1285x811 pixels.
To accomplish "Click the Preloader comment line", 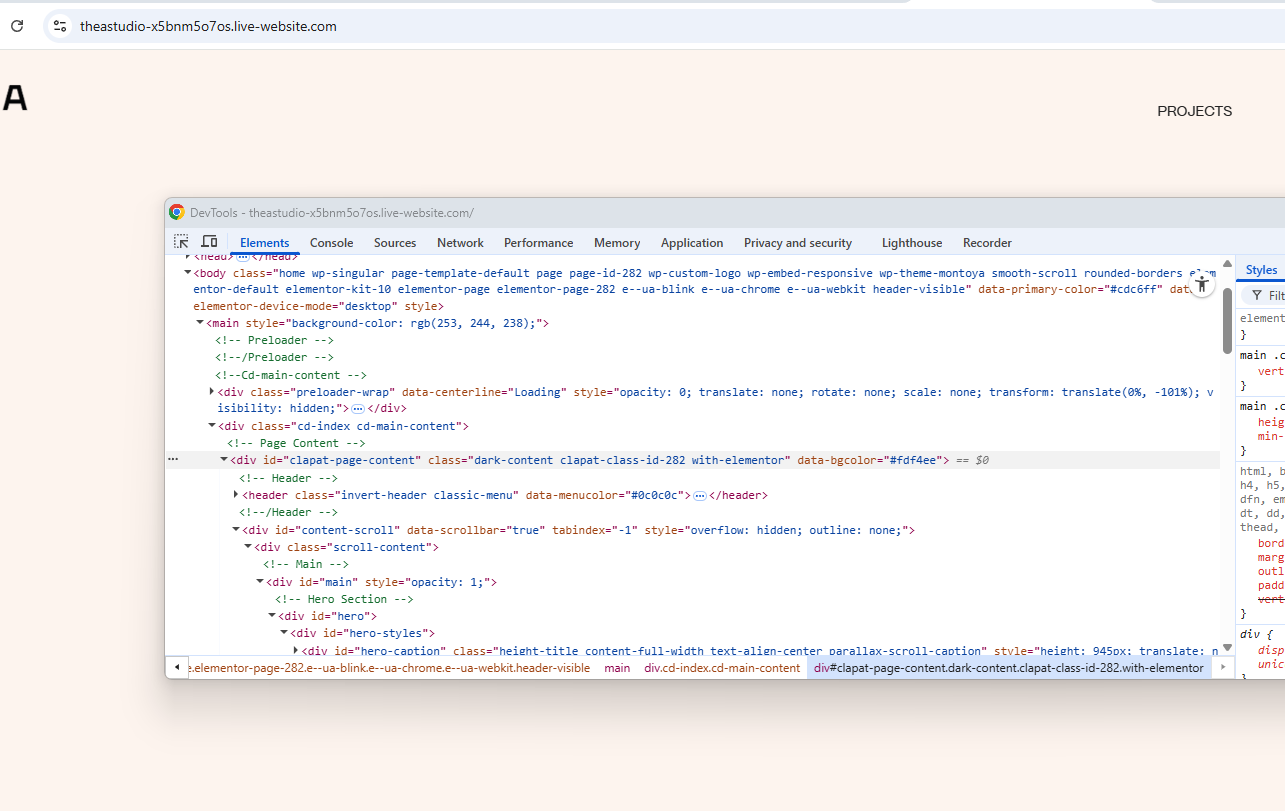I will tap(274, 340).
